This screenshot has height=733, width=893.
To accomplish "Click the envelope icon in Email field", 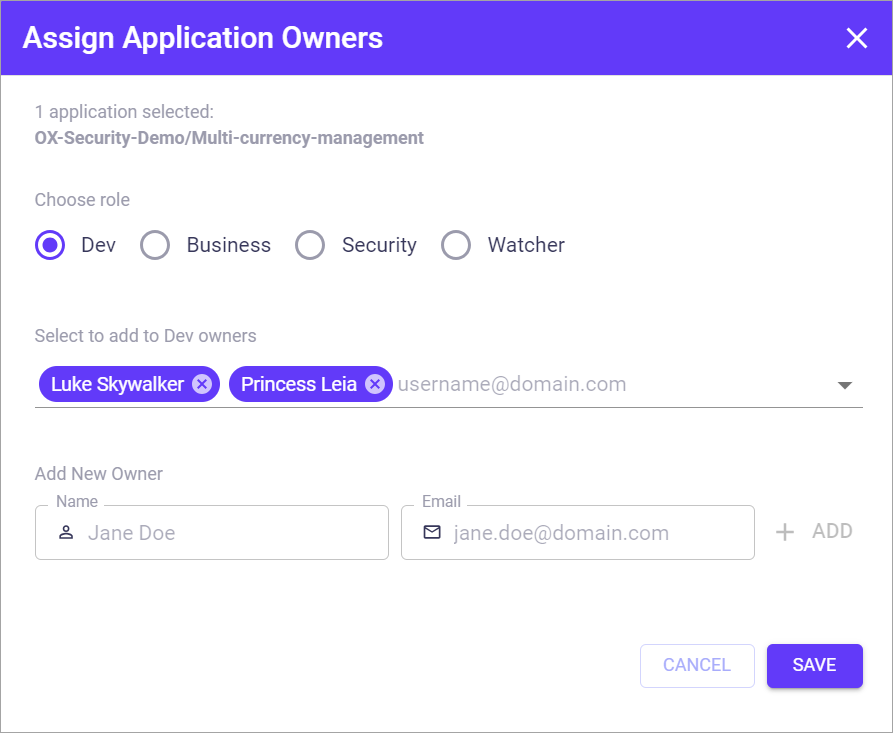I will tap(432, 533).
